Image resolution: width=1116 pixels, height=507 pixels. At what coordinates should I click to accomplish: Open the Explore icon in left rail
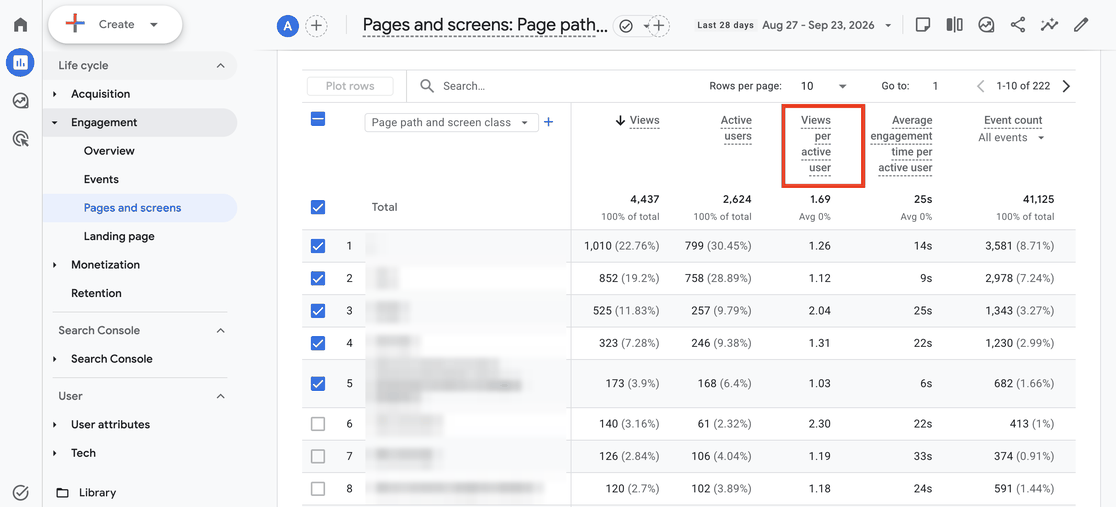[21, 101]
